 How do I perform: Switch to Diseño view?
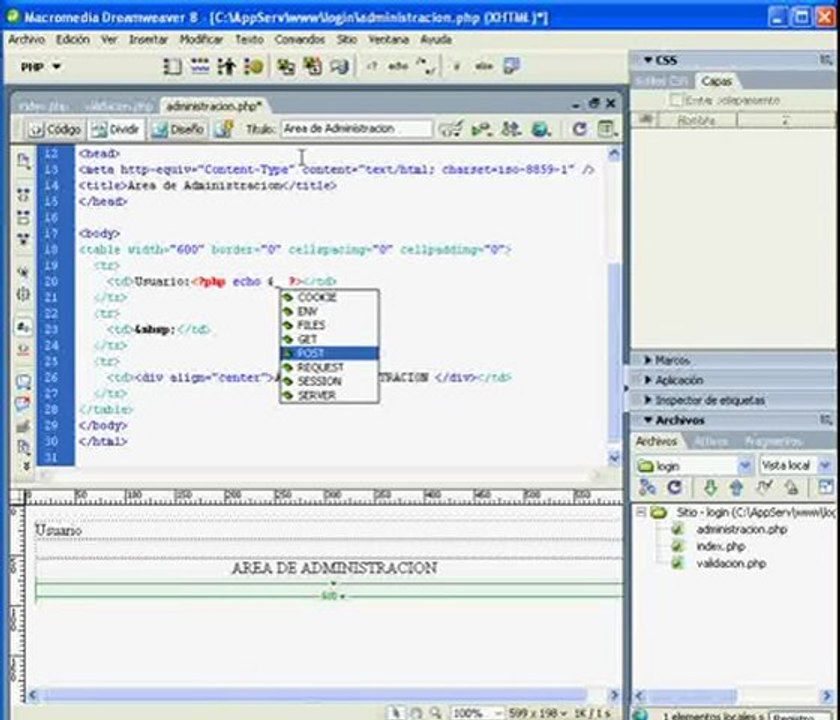click(x=178, y=129)
